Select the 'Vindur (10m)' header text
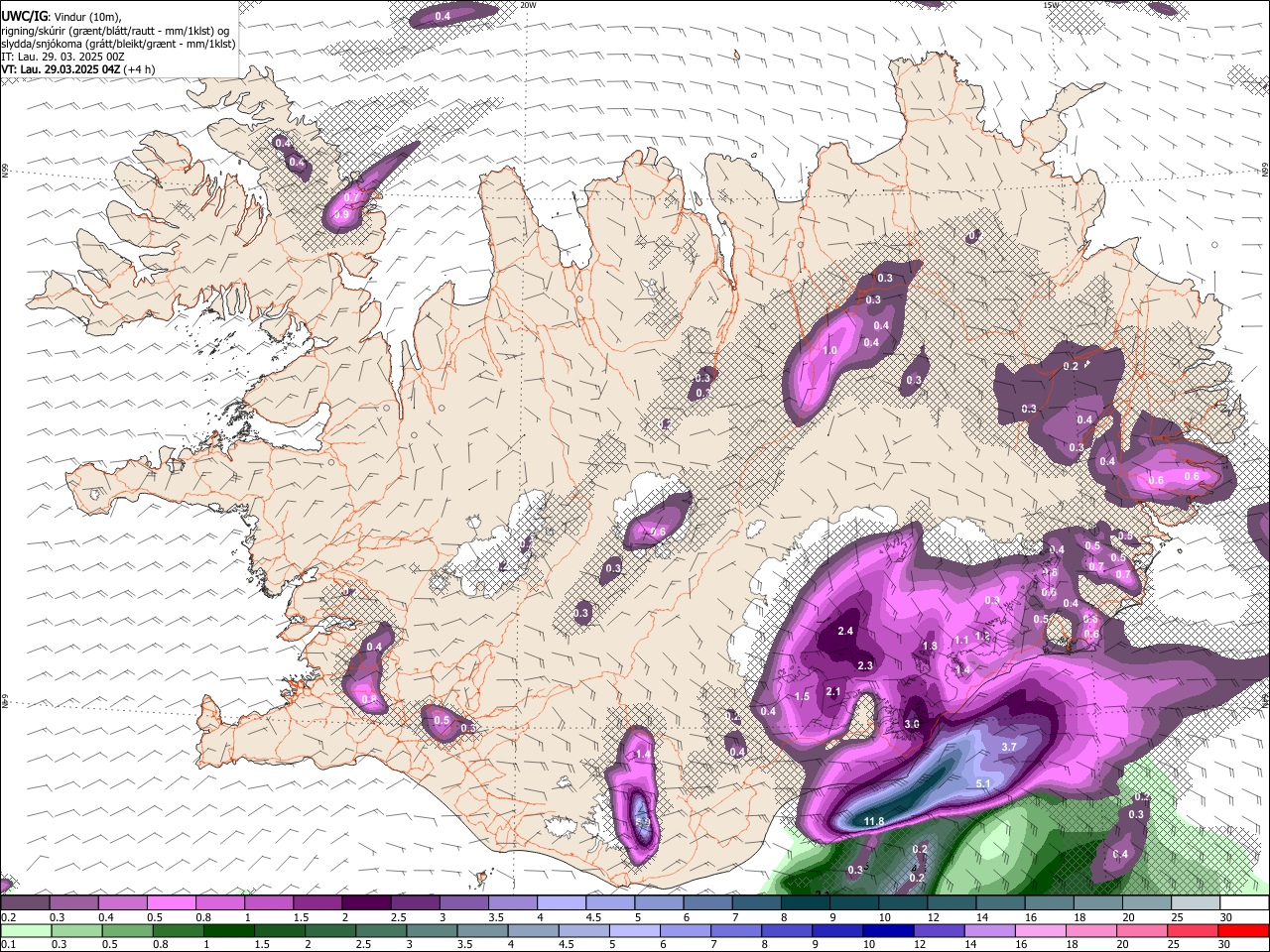 point(88,16)
